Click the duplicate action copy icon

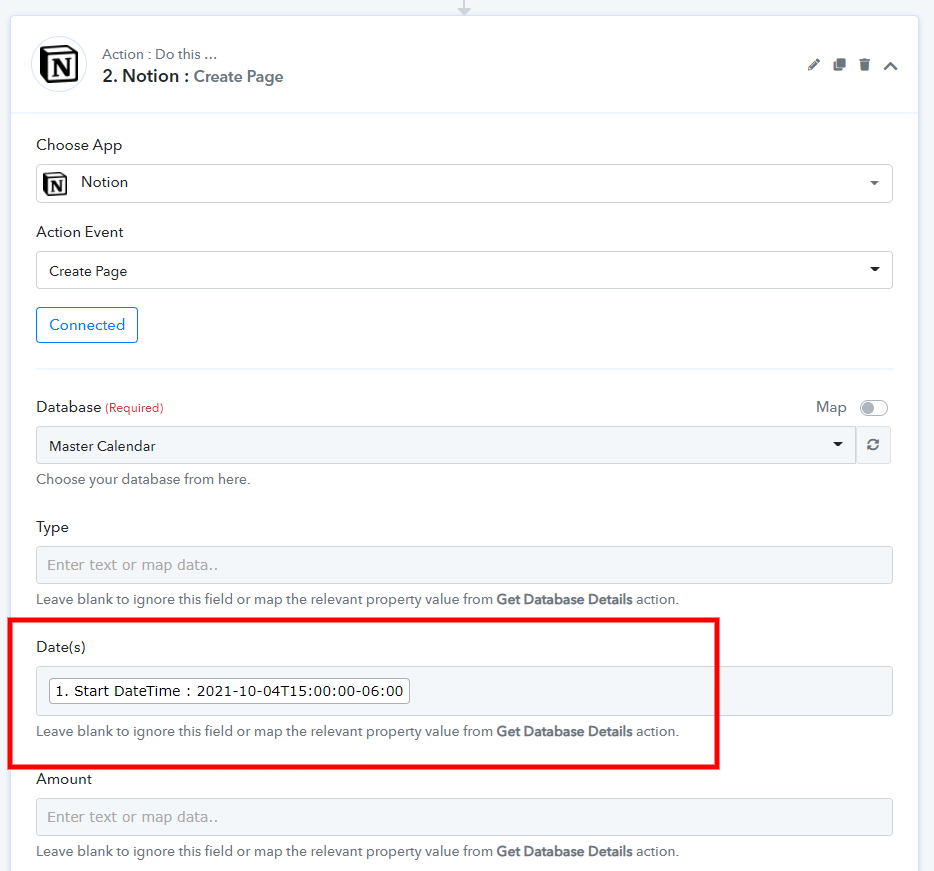(x=839, y=64)
